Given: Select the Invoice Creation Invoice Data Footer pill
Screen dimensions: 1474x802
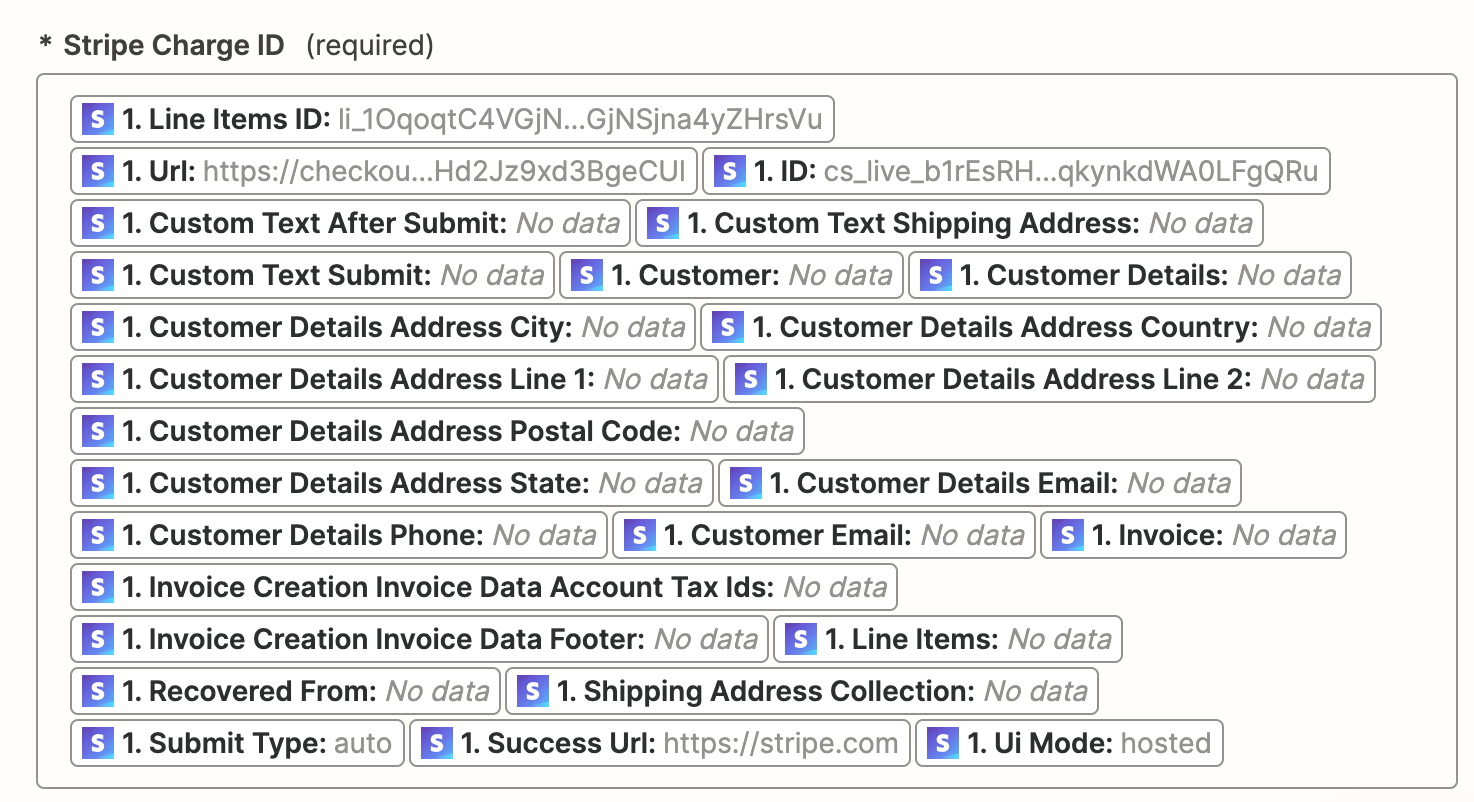Looking at the screenshot, I should (420, 640).
